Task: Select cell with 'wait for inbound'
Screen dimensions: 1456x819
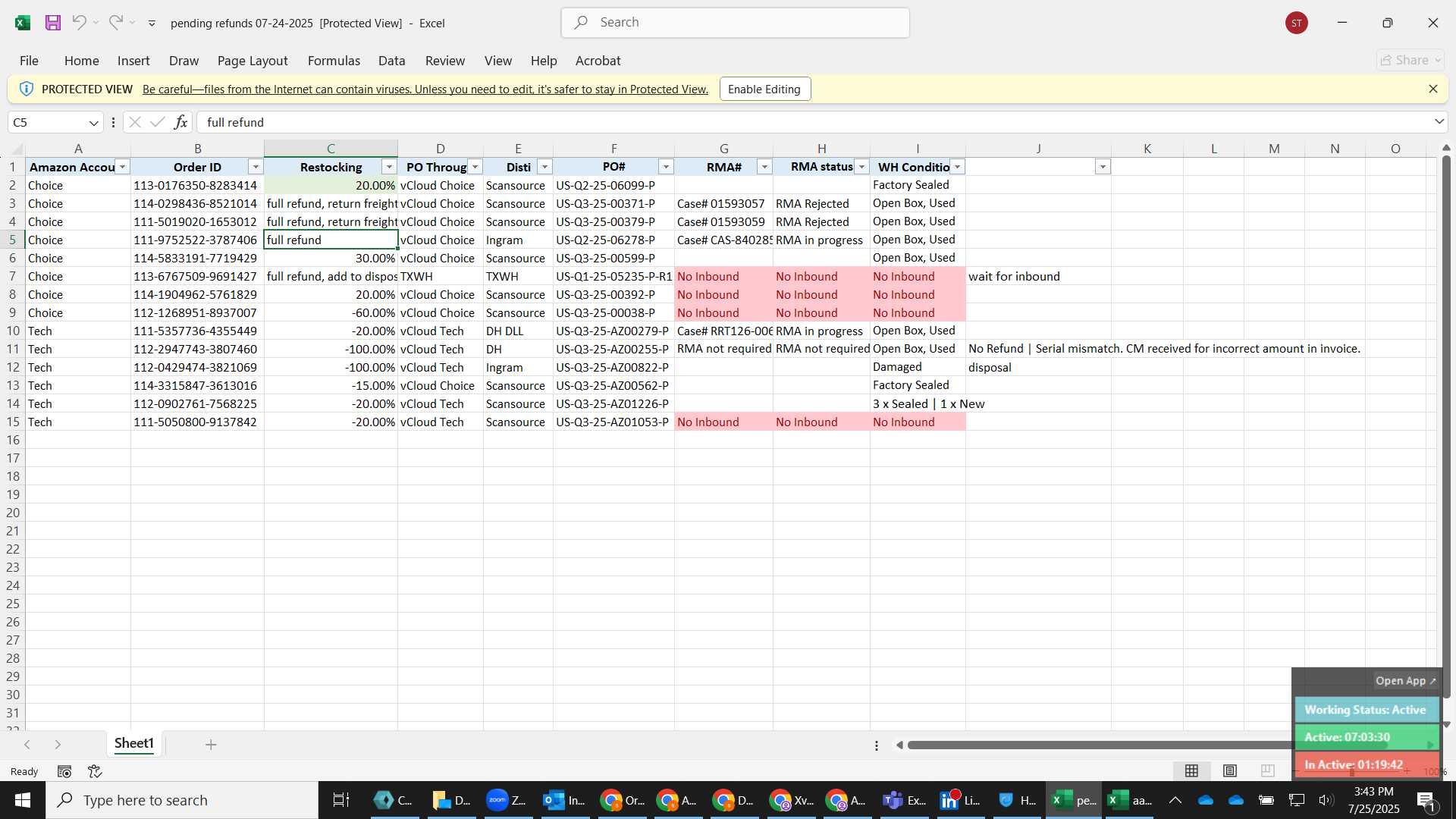Action: pos(1038,276)
